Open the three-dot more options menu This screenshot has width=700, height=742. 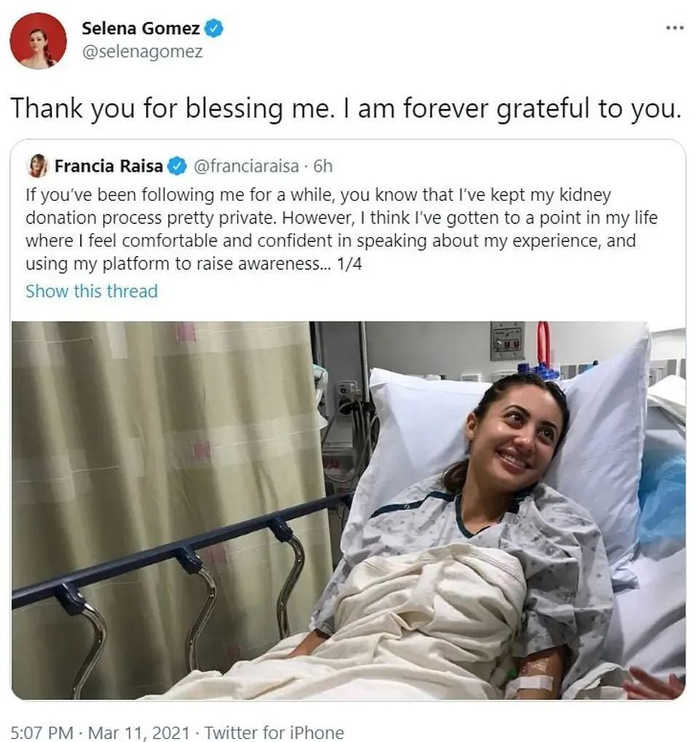coord(675,27)
